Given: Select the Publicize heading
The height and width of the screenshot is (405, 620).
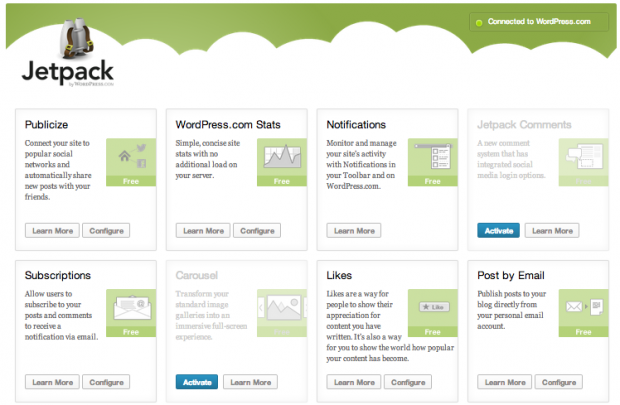Looking at the screenshot, I should (46, 125).
